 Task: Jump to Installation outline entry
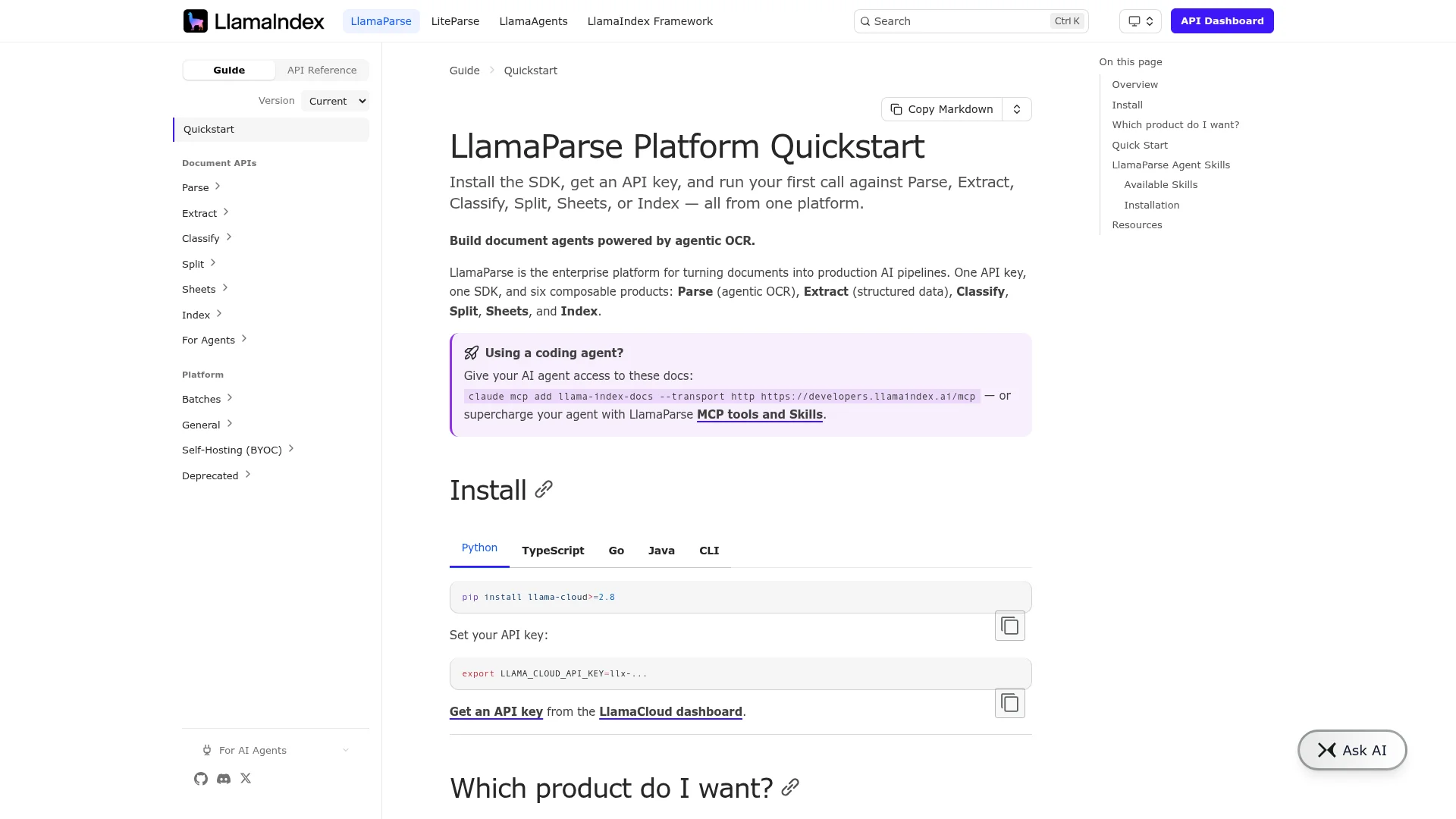point(1151,206)
